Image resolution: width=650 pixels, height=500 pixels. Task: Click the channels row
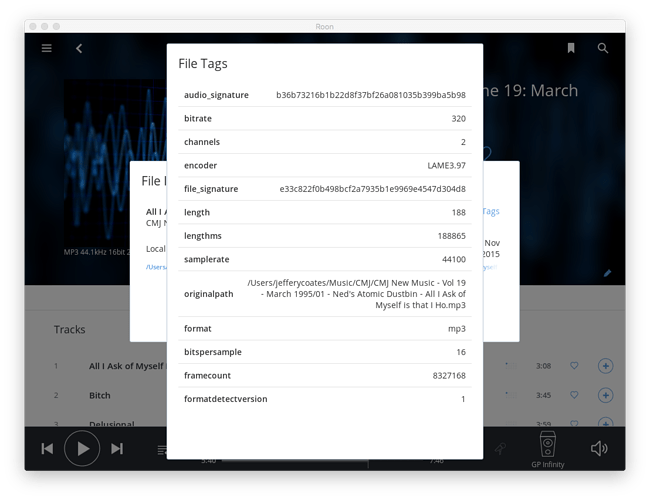[325, 142]
